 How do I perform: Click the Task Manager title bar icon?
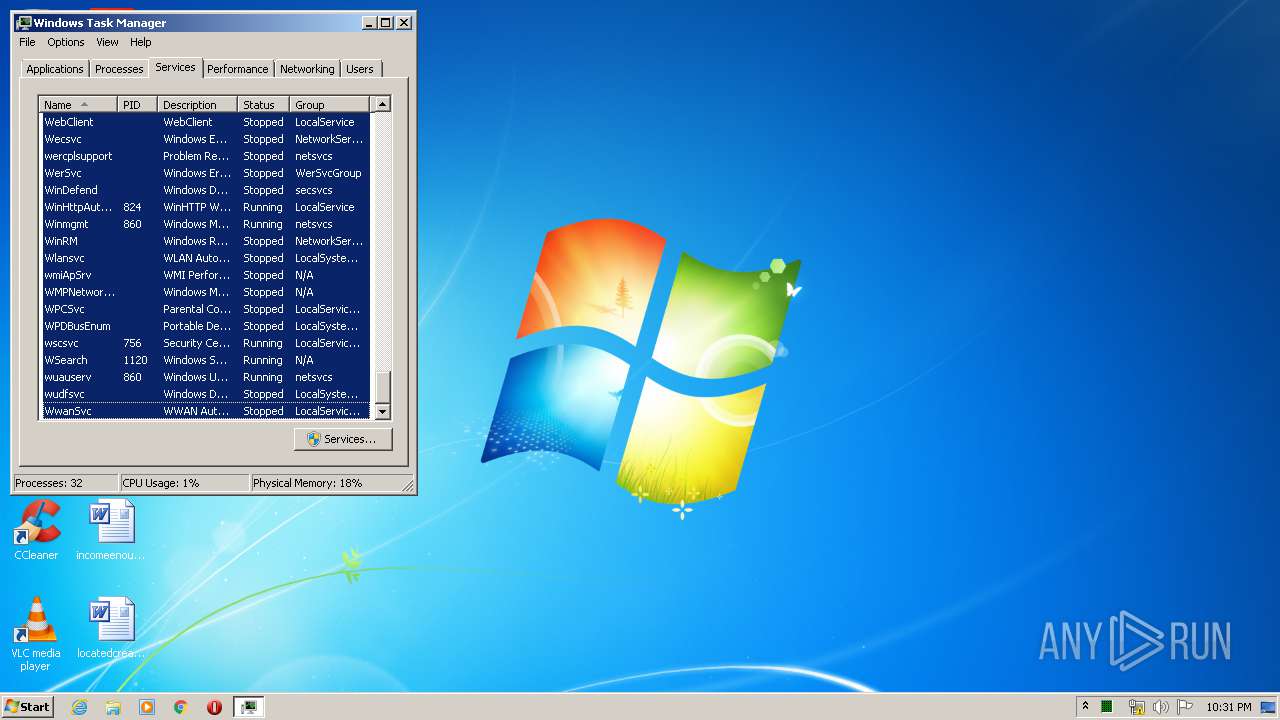24,22
